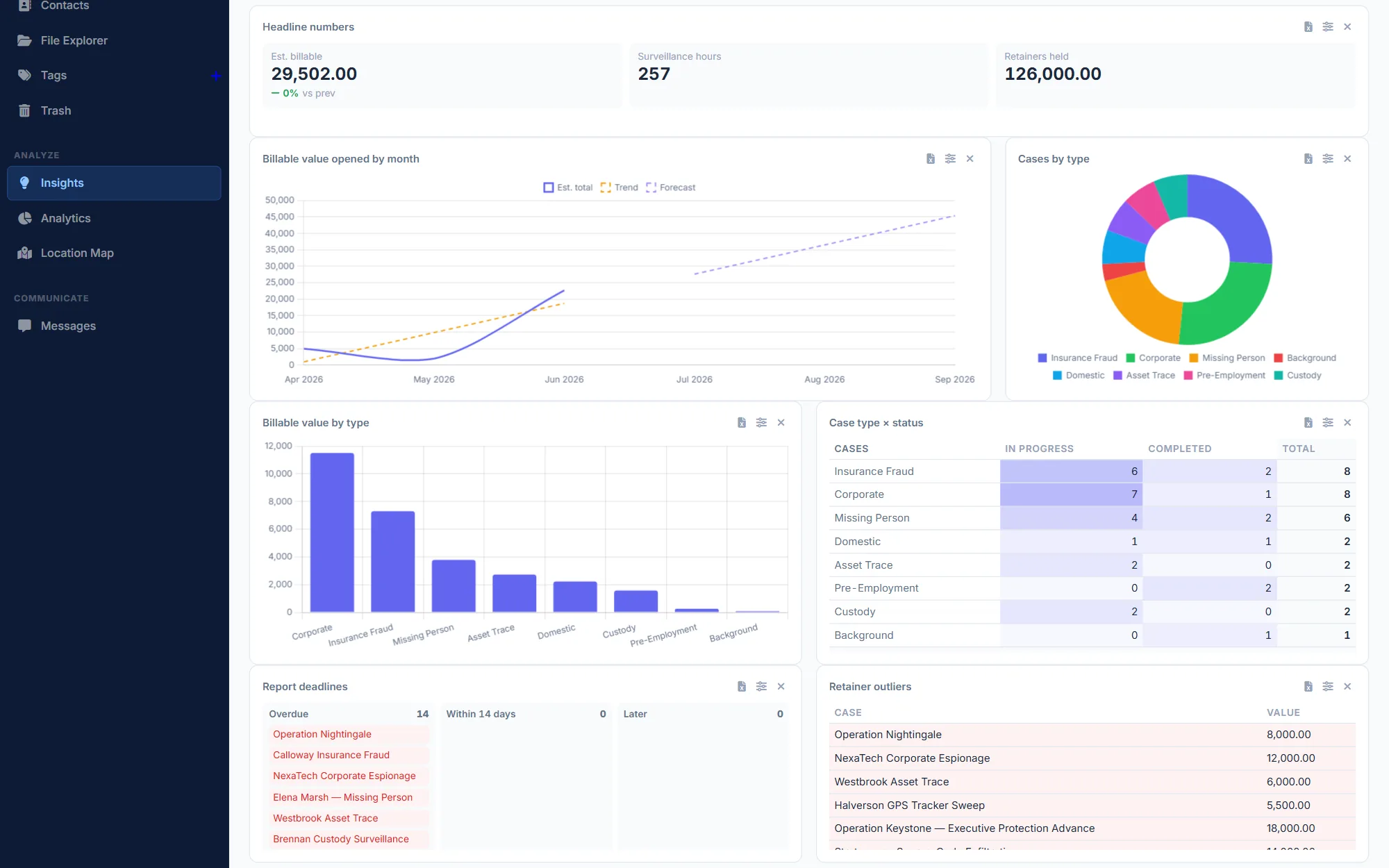1389x868 pixels.
Task: Close Cases by type panel
Action: click(1347, 158)
